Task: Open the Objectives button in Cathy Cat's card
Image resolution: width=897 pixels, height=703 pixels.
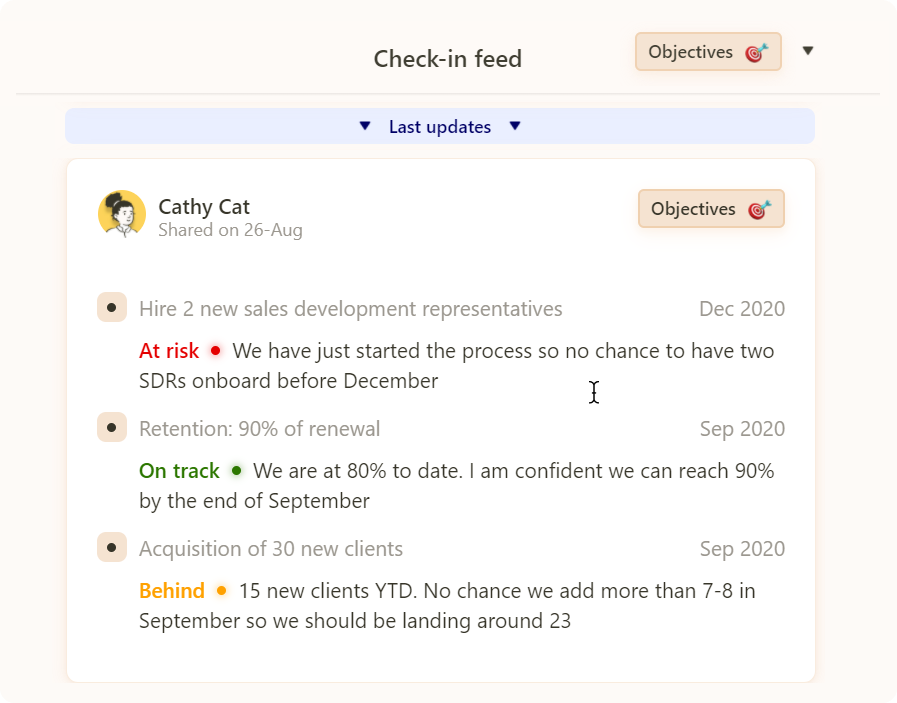Action: [x=711, y=209]
